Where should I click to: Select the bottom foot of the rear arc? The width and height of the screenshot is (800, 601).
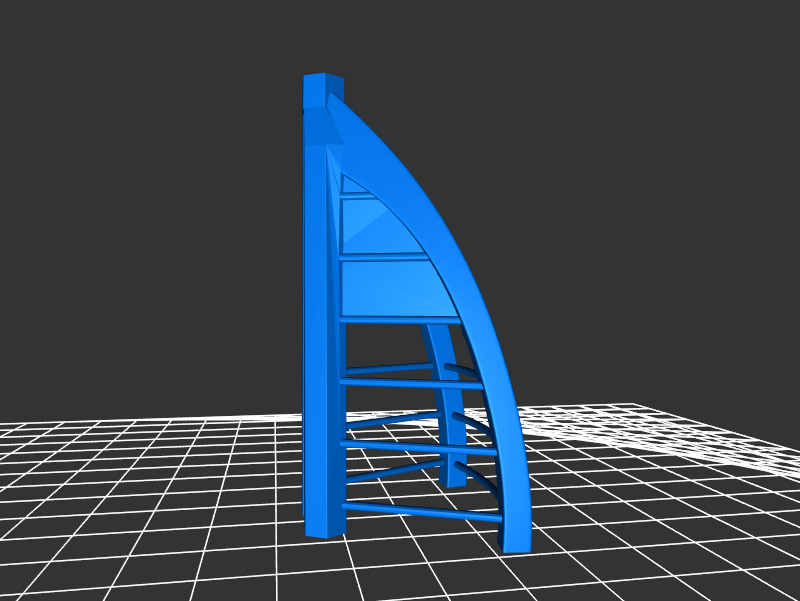pos(456,478)
